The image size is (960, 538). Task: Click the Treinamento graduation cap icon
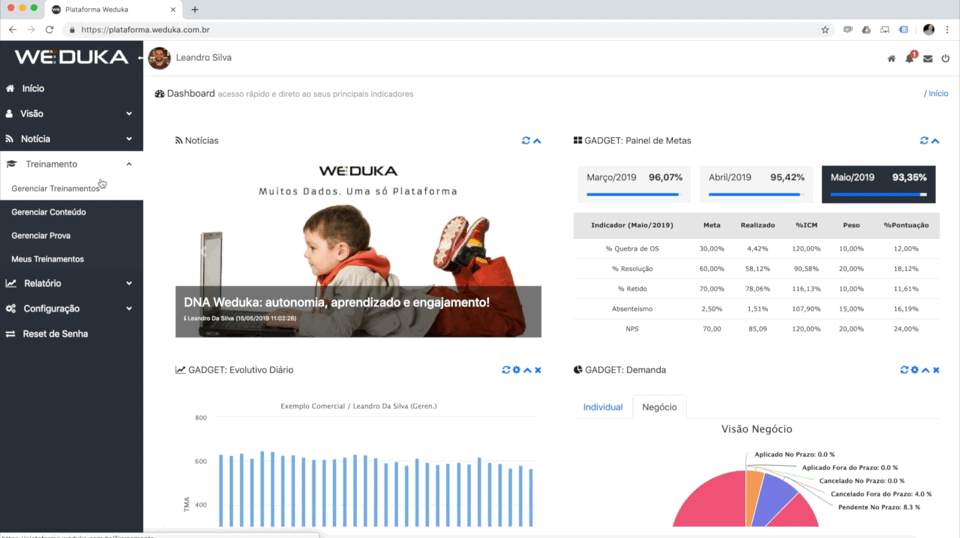12,164
